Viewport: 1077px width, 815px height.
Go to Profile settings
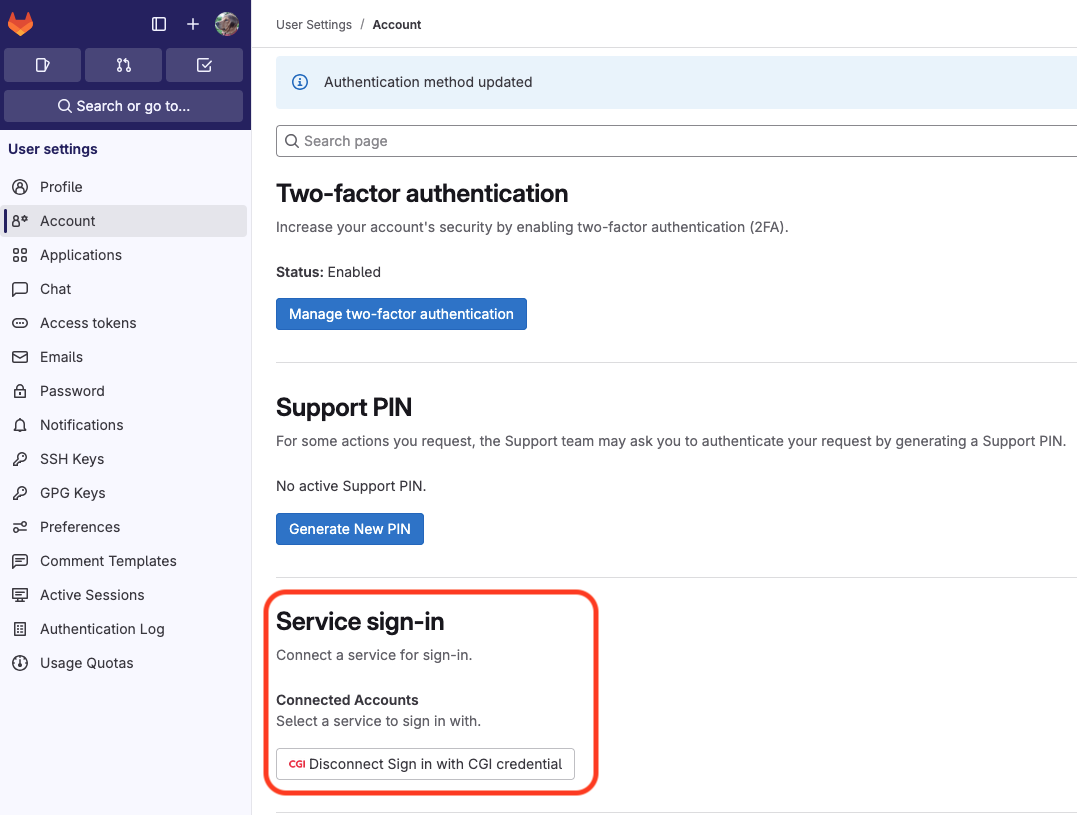pyautogui.click(x=61, y=187)
